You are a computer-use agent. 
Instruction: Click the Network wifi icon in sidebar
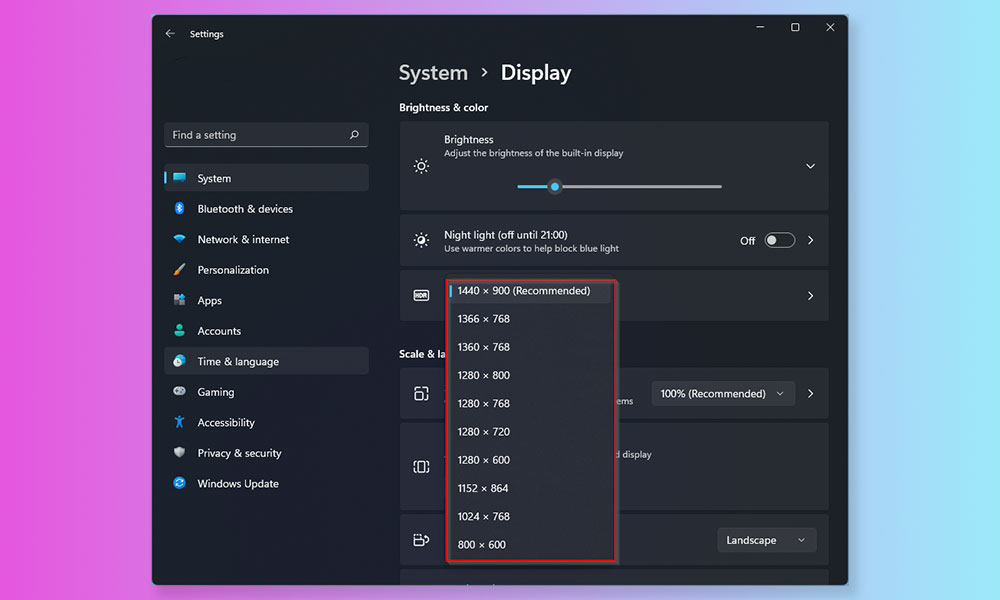179,239
